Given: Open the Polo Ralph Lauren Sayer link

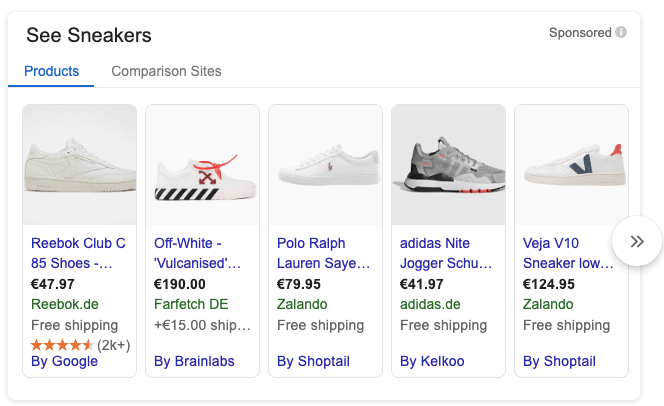Looking at the screenshot, I should 323,253.
